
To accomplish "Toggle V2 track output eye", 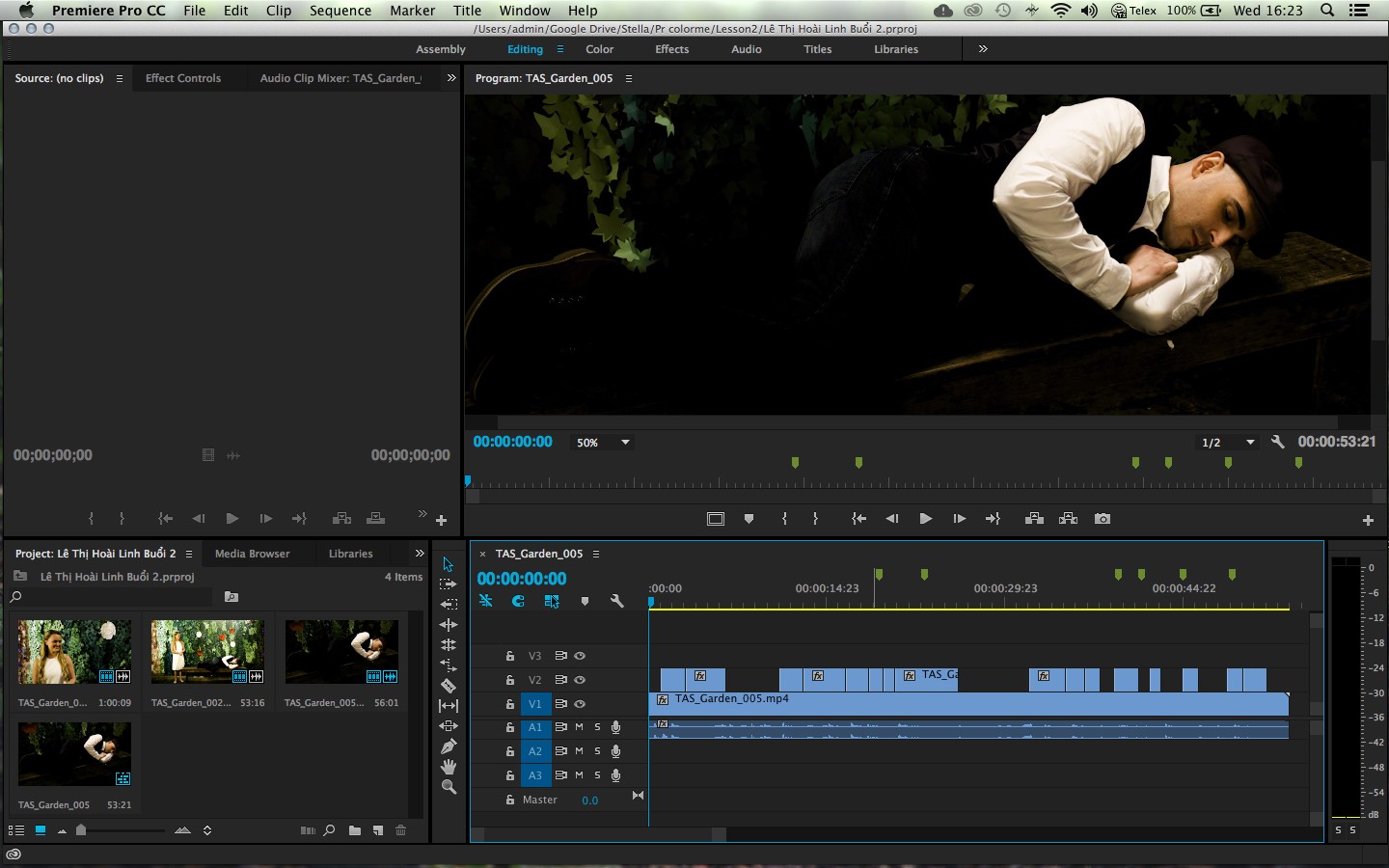I will click(580, 680).
